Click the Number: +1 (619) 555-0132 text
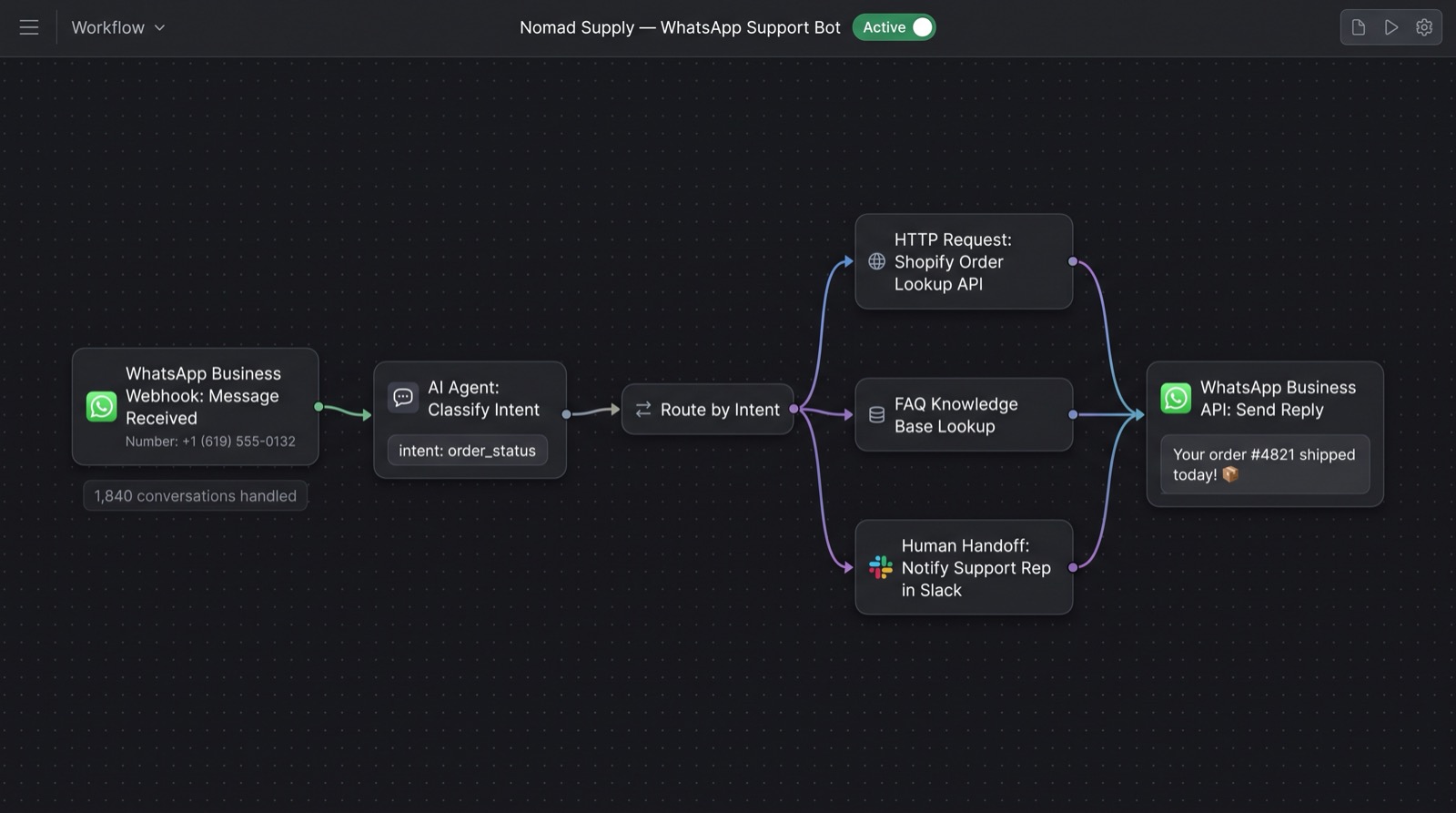Viewport: 1456px width, 813px height. pyautogui.click(x=210, y=442)
